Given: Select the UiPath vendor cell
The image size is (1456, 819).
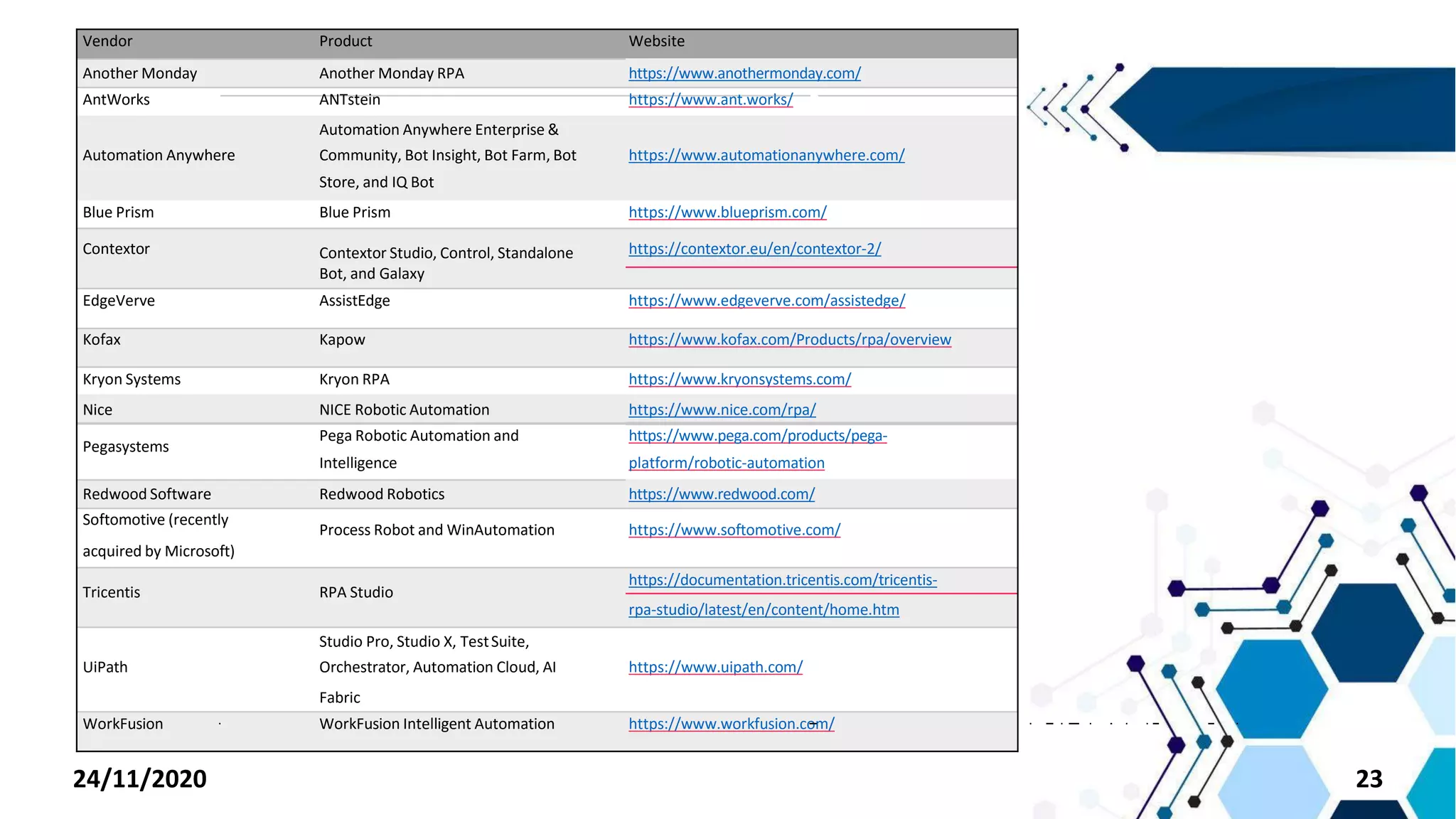Looking at the screenshot, I should coord(105,667).
